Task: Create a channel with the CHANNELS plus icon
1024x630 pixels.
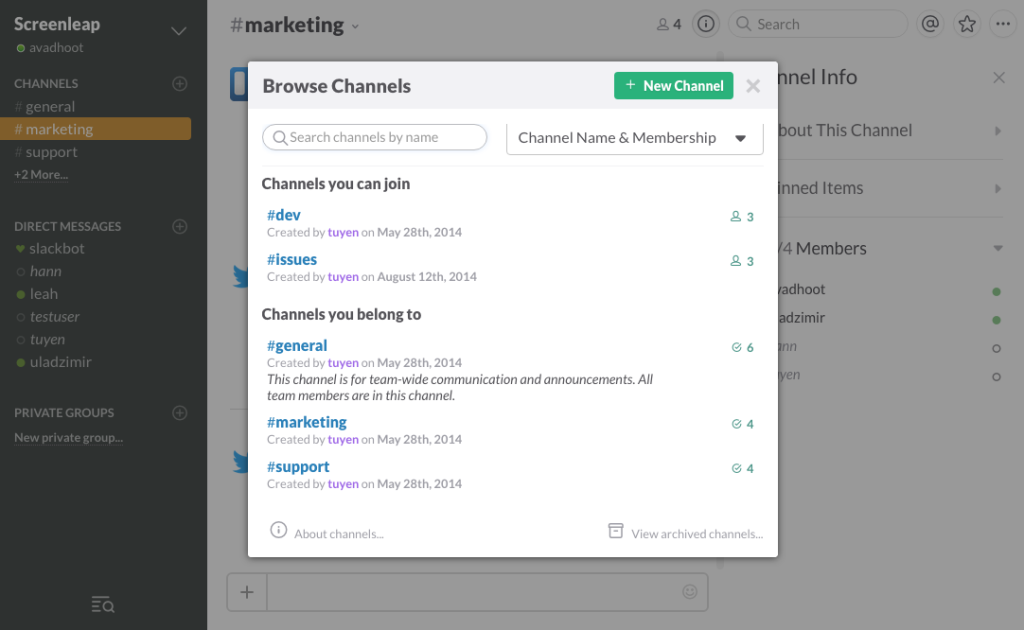Action: (180, 83)
